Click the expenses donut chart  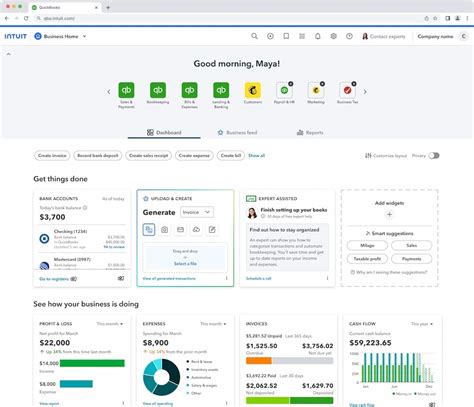(162, 377)
